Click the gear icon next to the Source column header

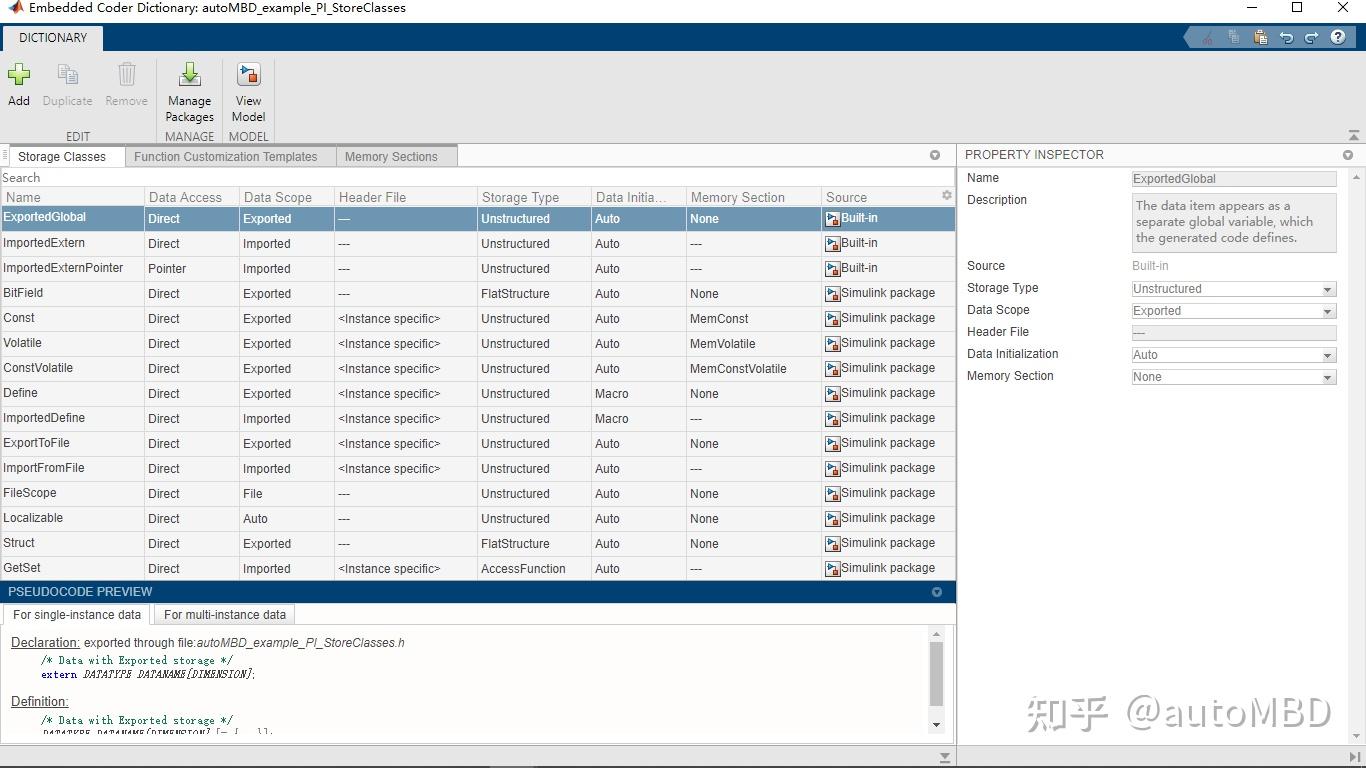946,196
